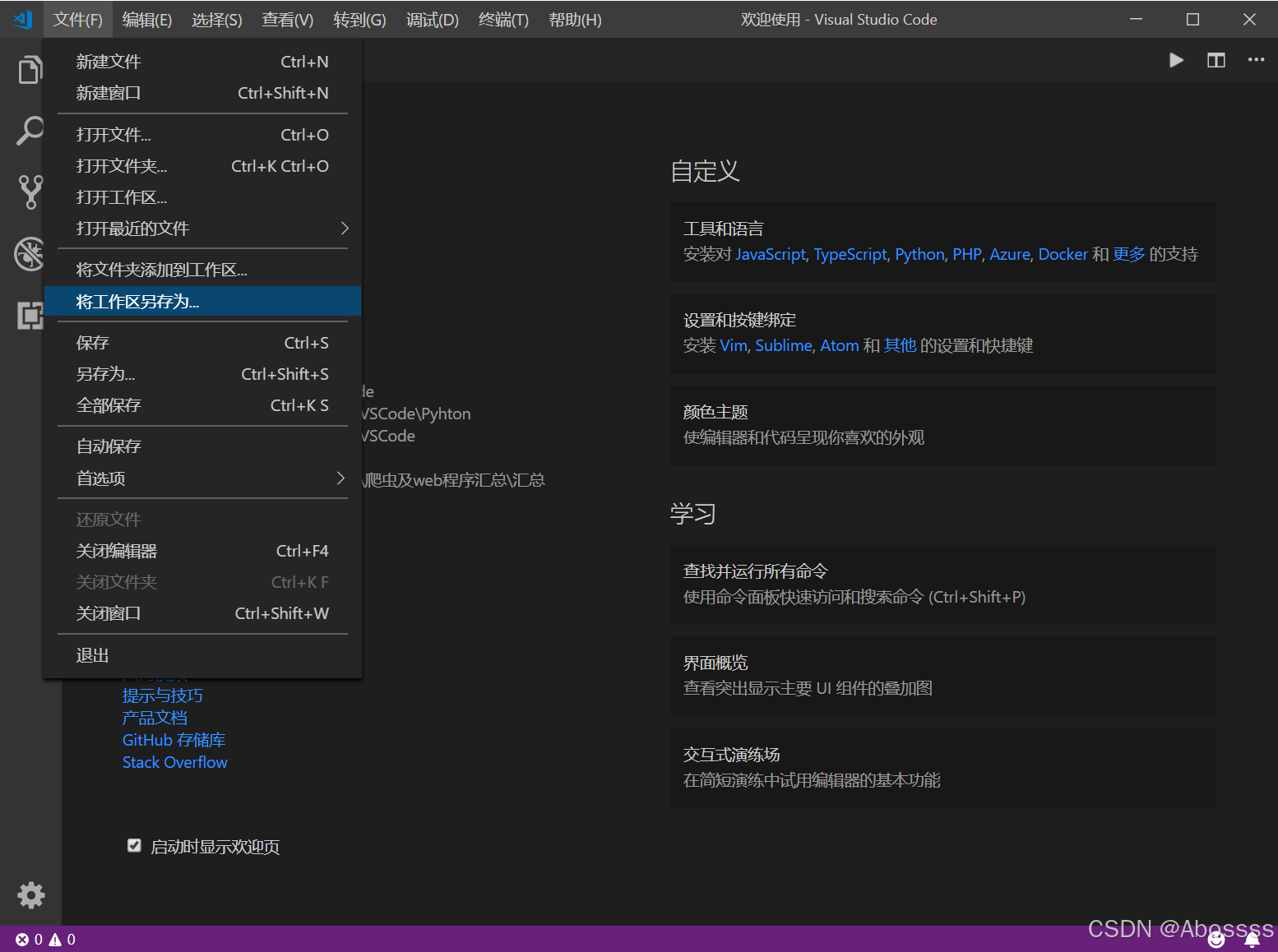Viewport: 1278px width, 952px height.
Task: Click the warnings triangle in the status bar
Action: [x=55, y=940]
